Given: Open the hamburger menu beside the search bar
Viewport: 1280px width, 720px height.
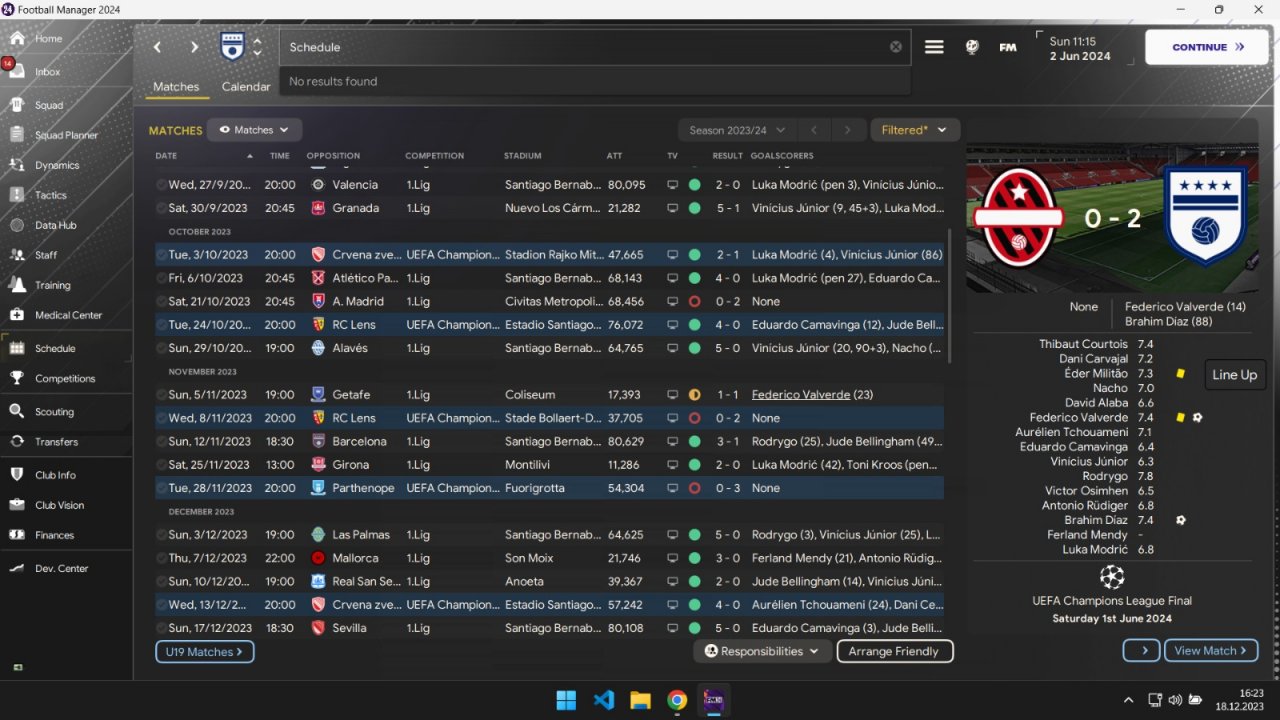Looking at the screenshot, I should (934, 47).
